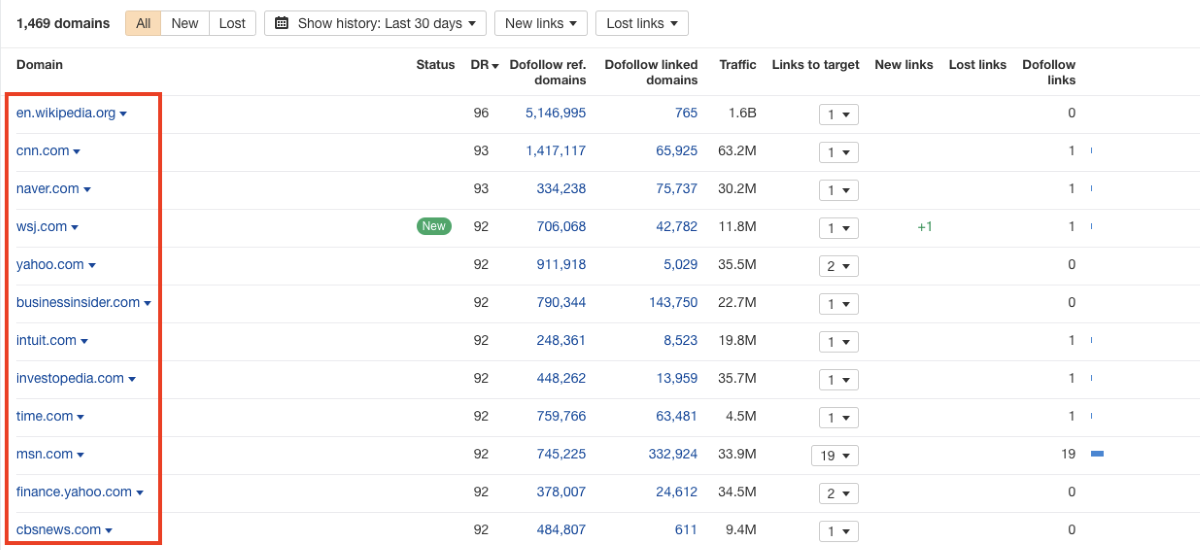Open 448,262 ref domains for investopedia.com

[561, 379]
